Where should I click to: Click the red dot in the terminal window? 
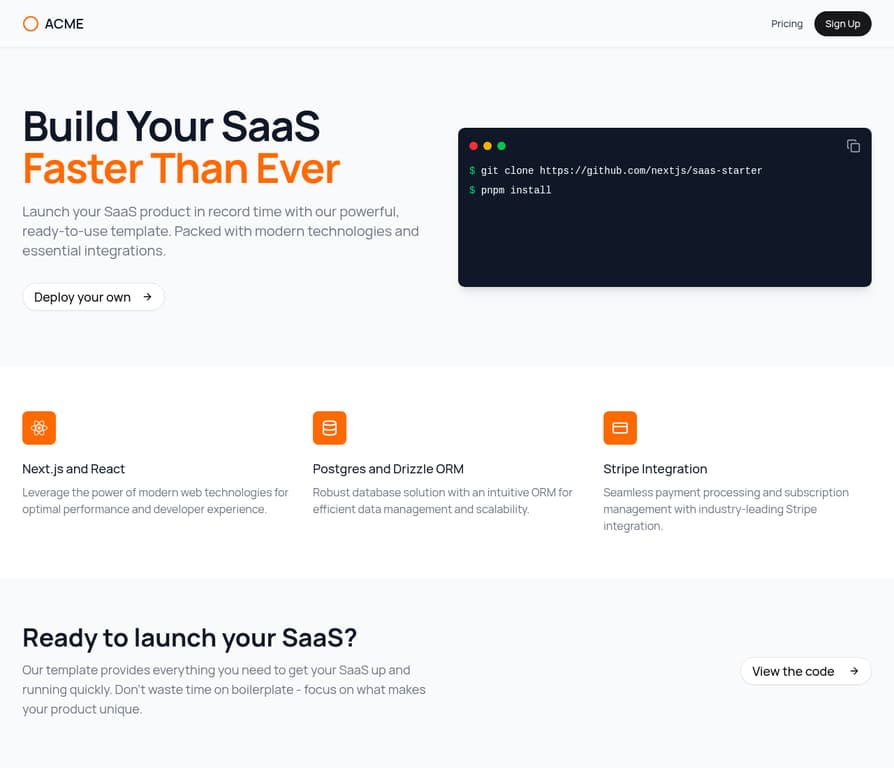(x=473, y=146)
